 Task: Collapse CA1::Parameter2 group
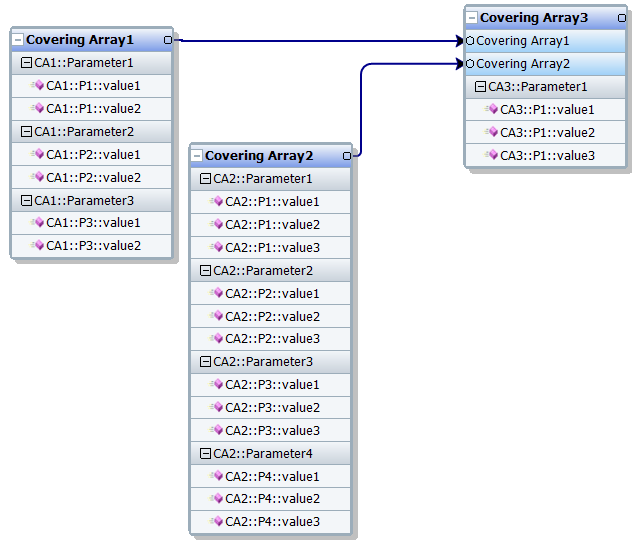(x=26, y=132)
